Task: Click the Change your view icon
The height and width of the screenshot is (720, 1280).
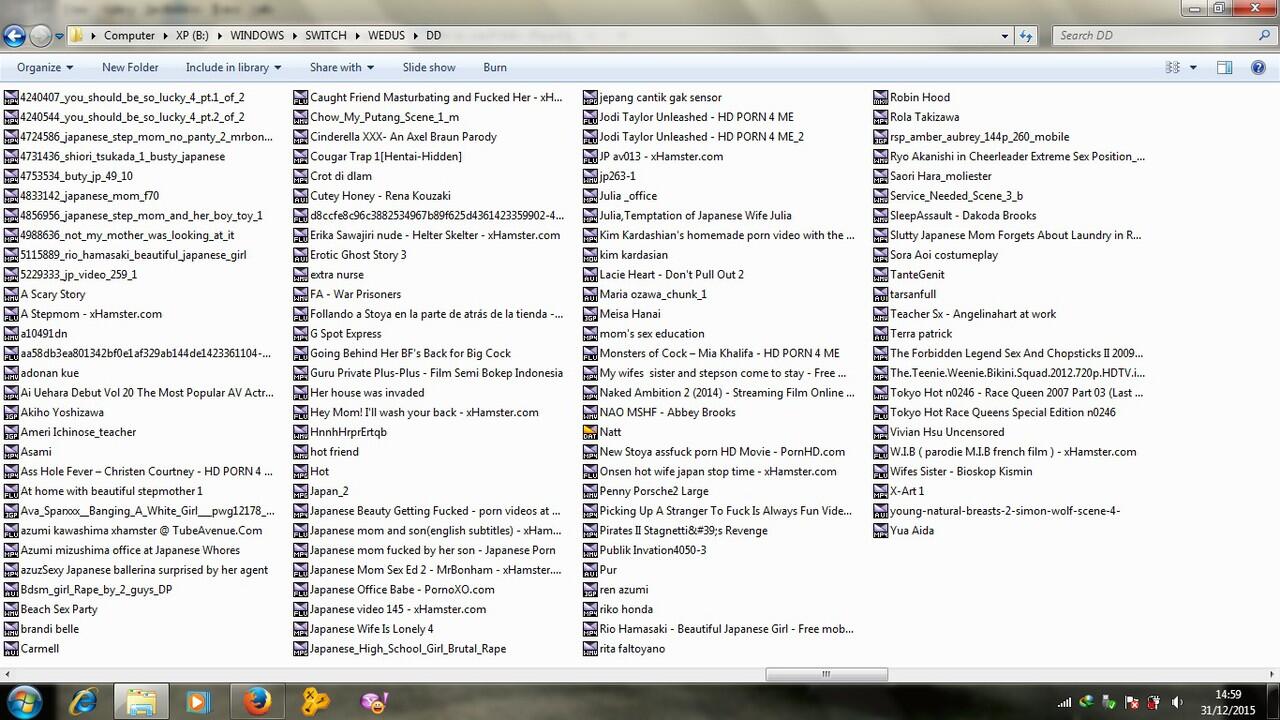Action: point(1172,67)
